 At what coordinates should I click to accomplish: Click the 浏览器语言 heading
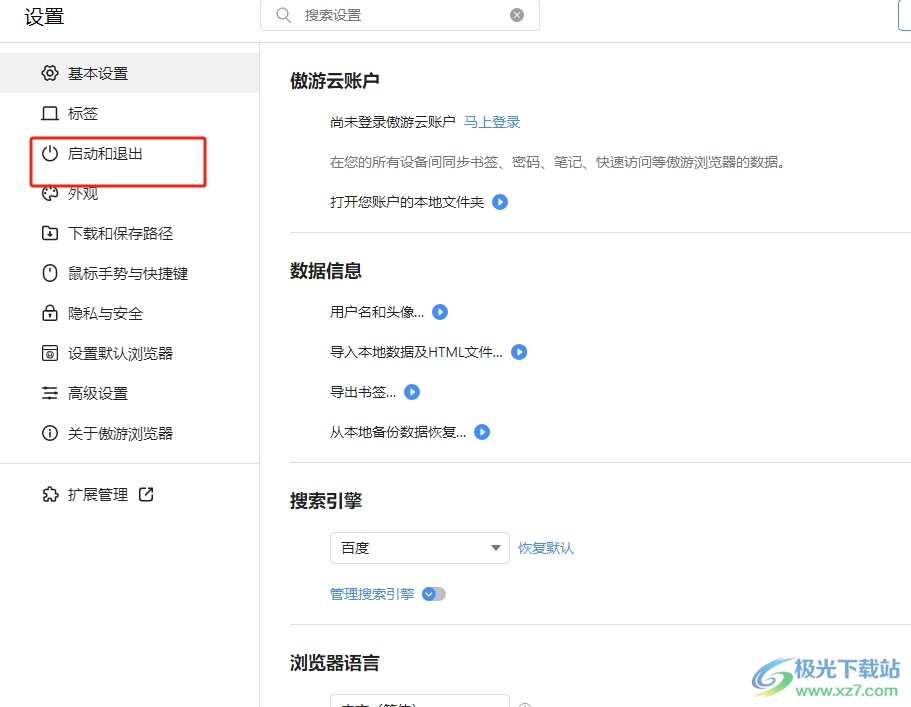pyautogui.click(x=335, y=663)
